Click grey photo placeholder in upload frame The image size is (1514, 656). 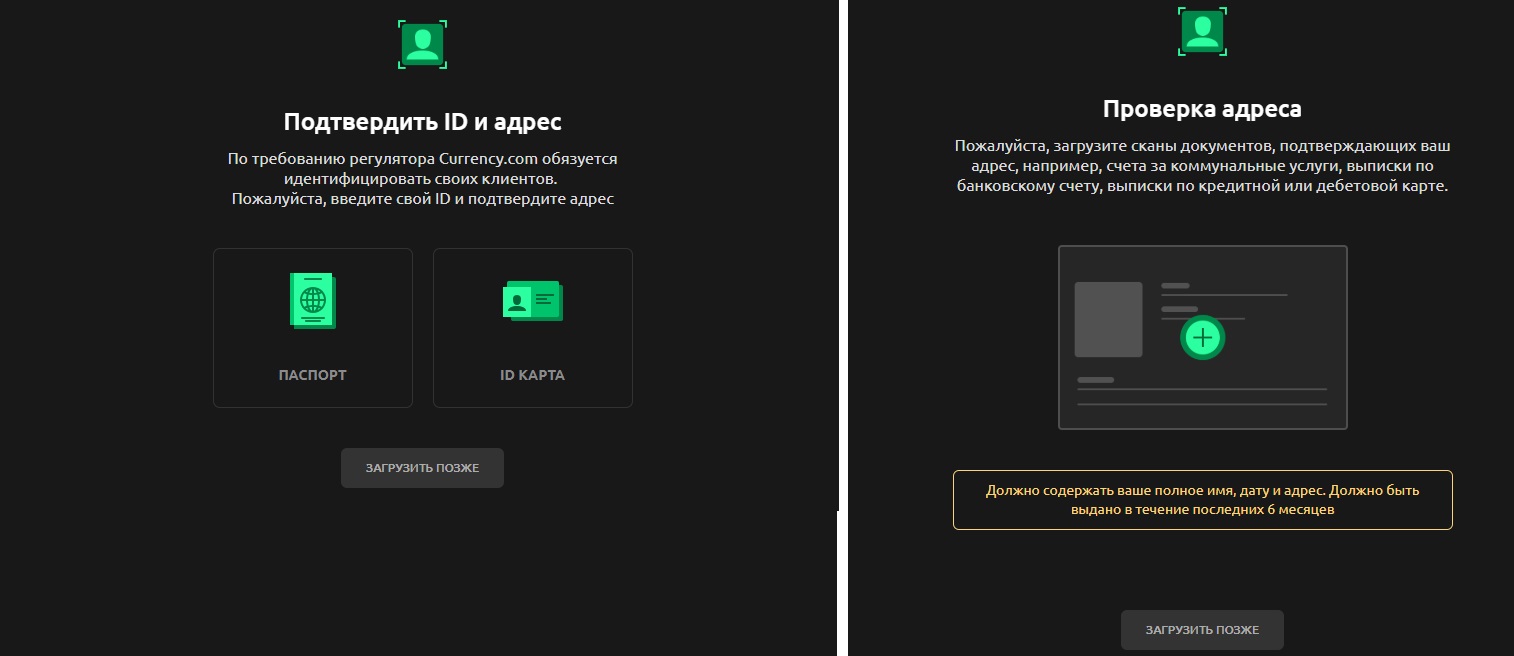coord(1108,319)
